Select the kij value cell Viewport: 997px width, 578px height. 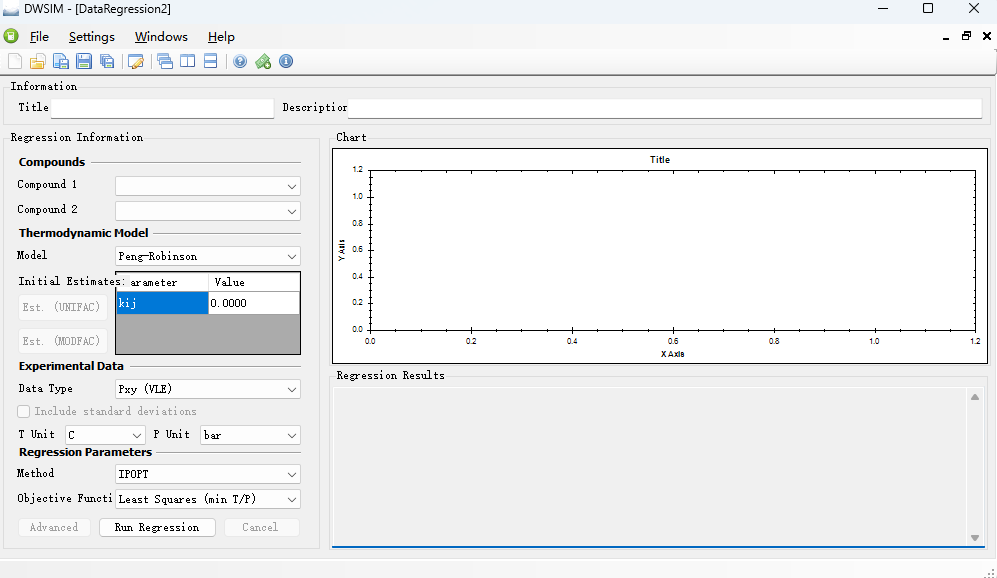253,303
